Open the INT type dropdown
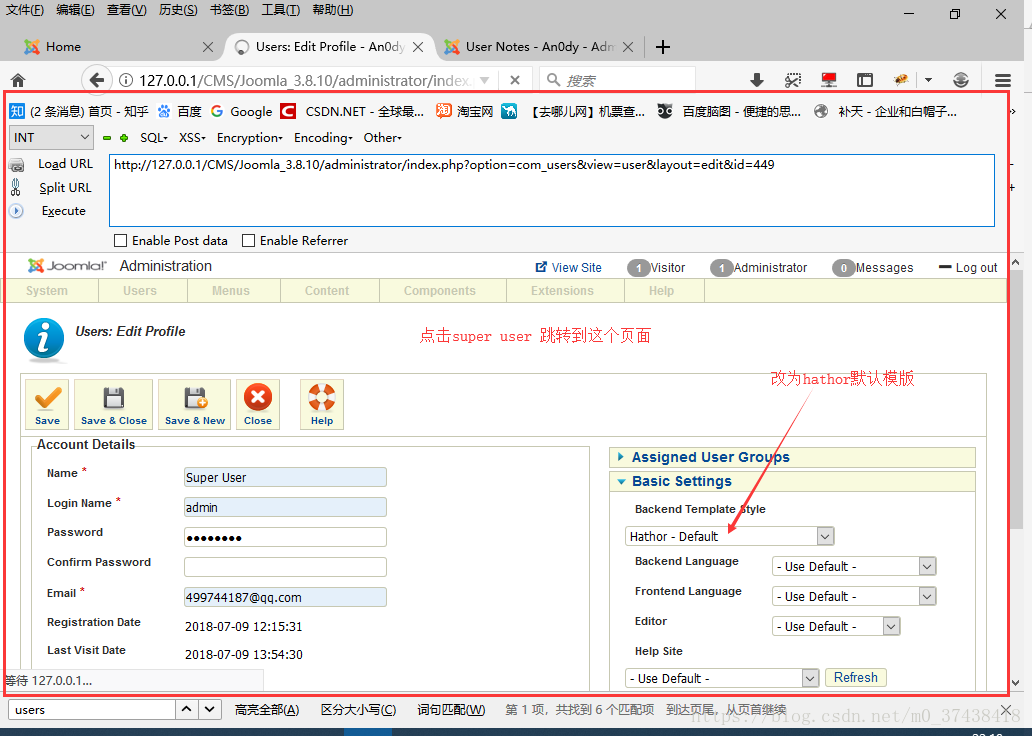The width and height of the screenshot is (1032, 736). (x=51, y=138)
